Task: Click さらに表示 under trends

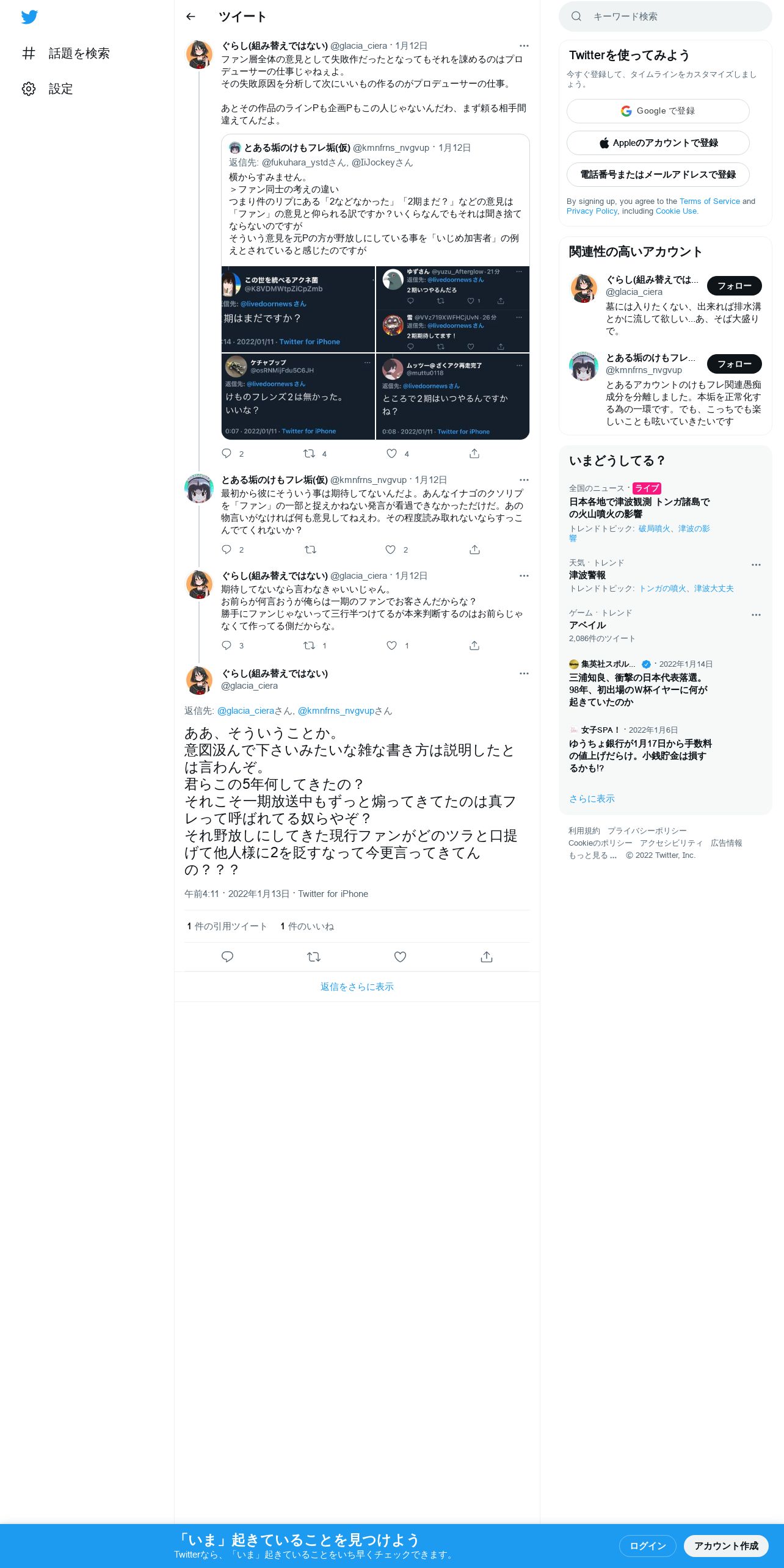Action: pyautogui.click(x=592, y=799)
